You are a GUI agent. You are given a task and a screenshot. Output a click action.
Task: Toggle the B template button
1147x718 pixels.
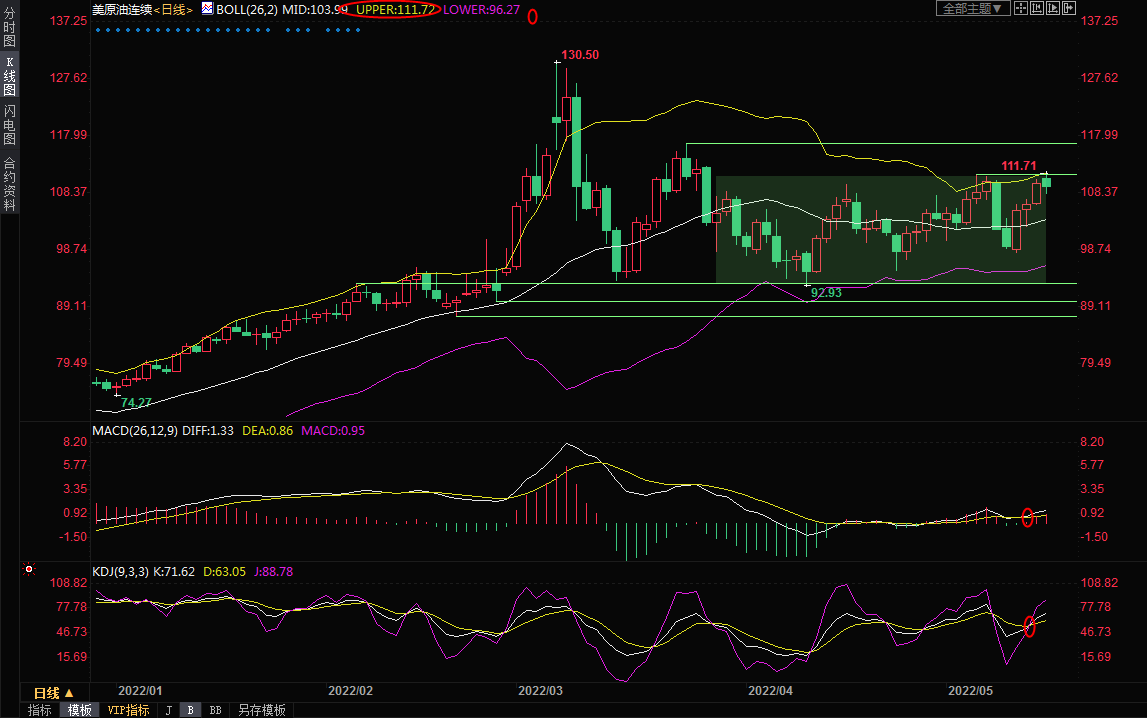[x=190, y=710]
